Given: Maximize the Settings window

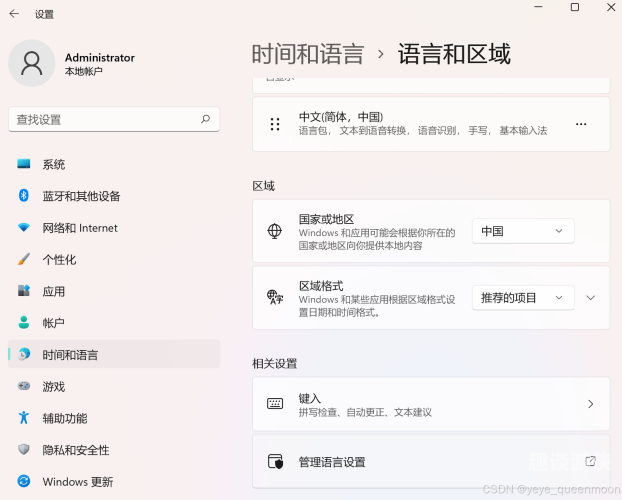Looking at the screenshot, I should point(575,7).
